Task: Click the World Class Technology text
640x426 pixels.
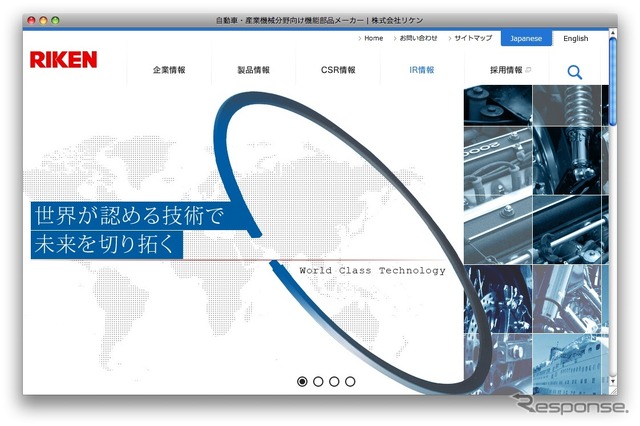Action: click(372, 271)
